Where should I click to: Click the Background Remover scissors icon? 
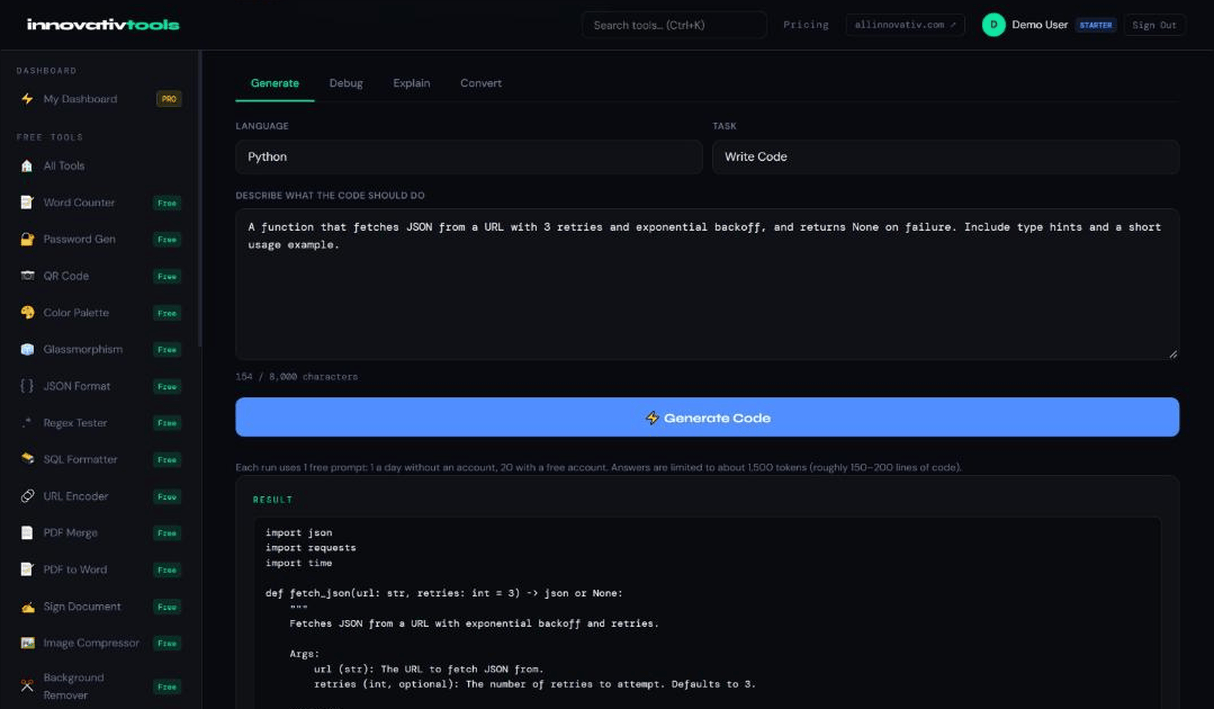[27, 686]
